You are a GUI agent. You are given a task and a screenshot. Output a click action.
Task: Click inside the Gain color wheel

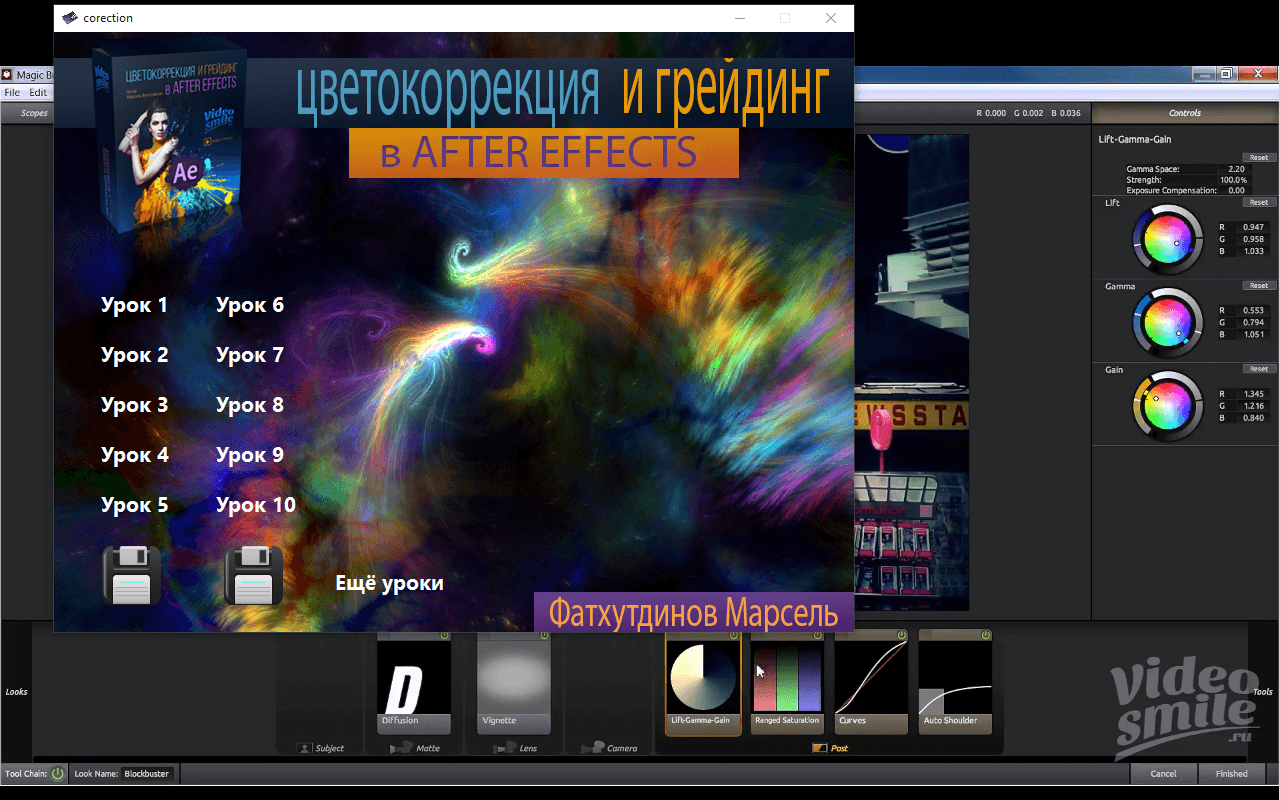pos(1167,405)
